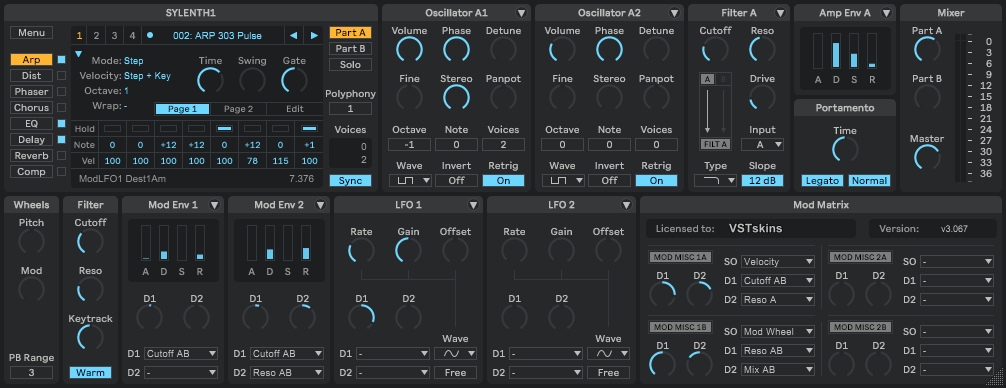Adjust the Mod Env 2 Release slider
The width and height of the screenshot is (1006, 388).
(x=305, y=242)
